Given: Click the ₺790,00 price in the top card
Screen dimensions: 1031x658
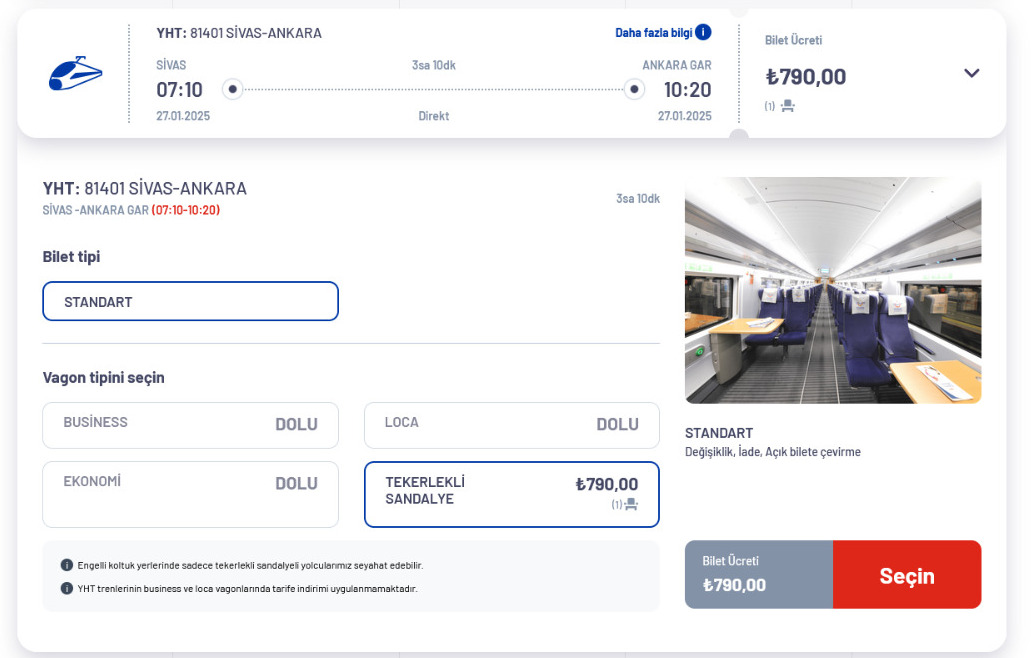Looking at the screenshot, I should coord(806,77).
